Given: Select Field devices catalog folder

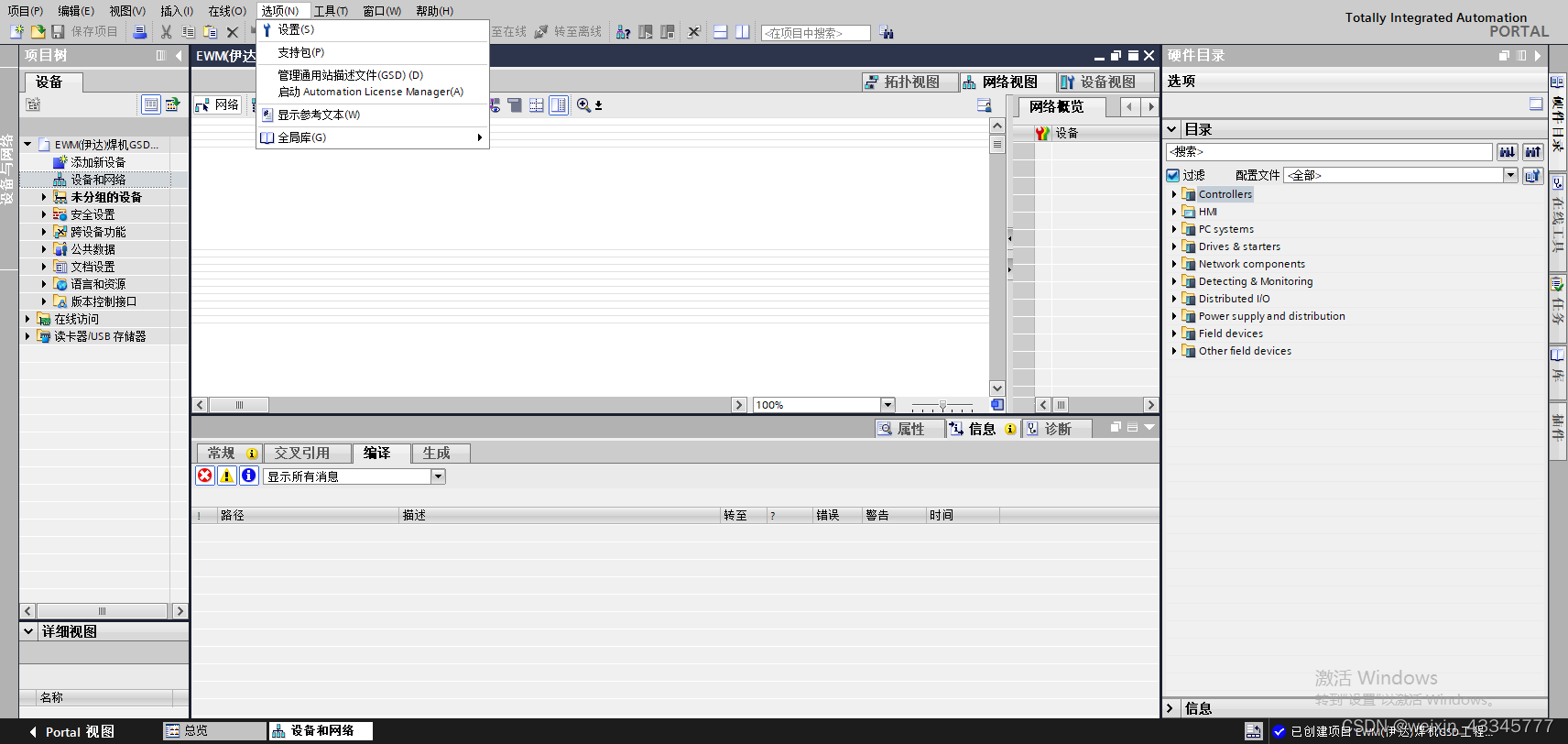Looking at the screenshot, I should coord(1231,334).
